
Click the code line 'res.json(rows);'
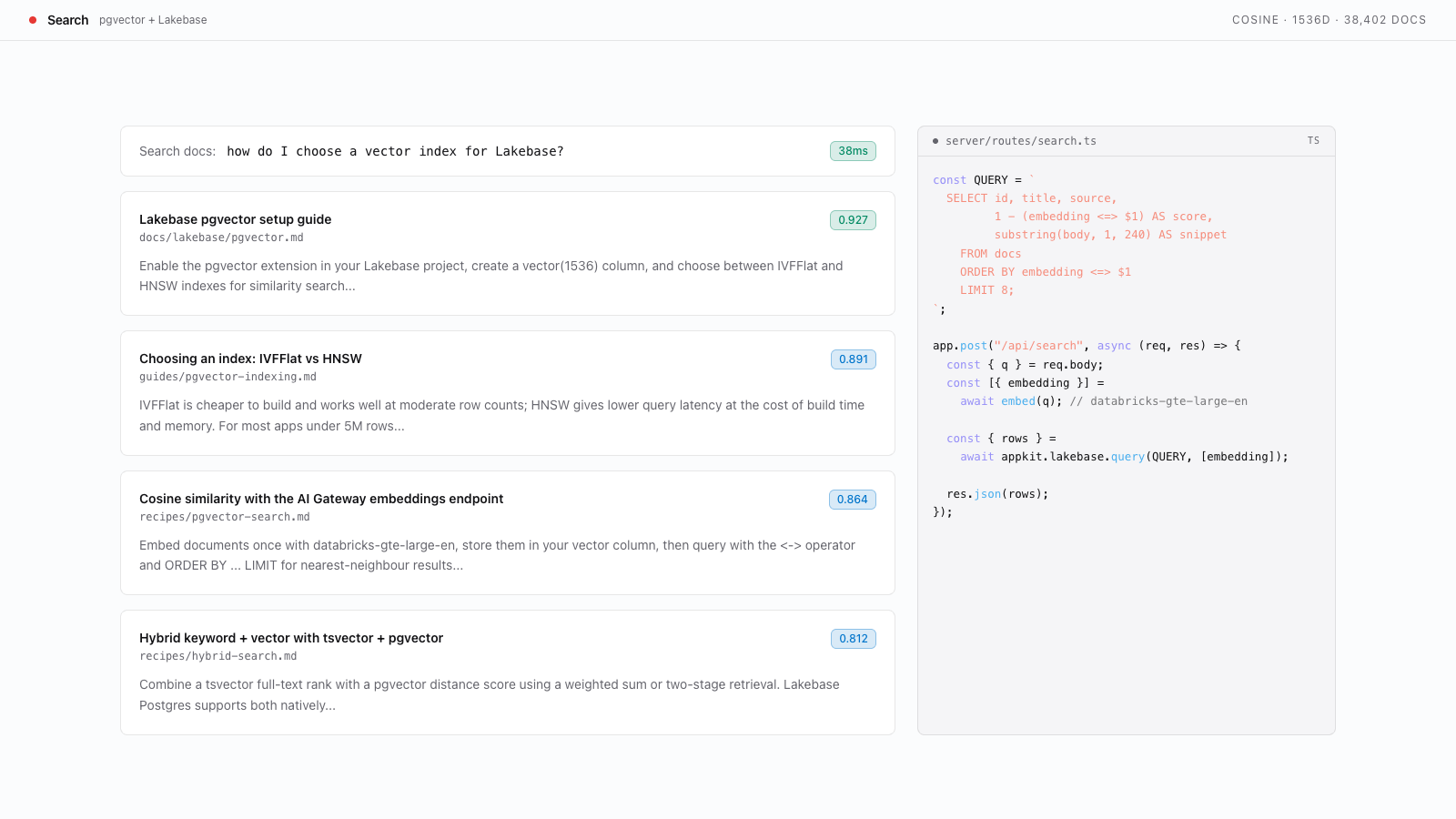[x=997, y=494]
